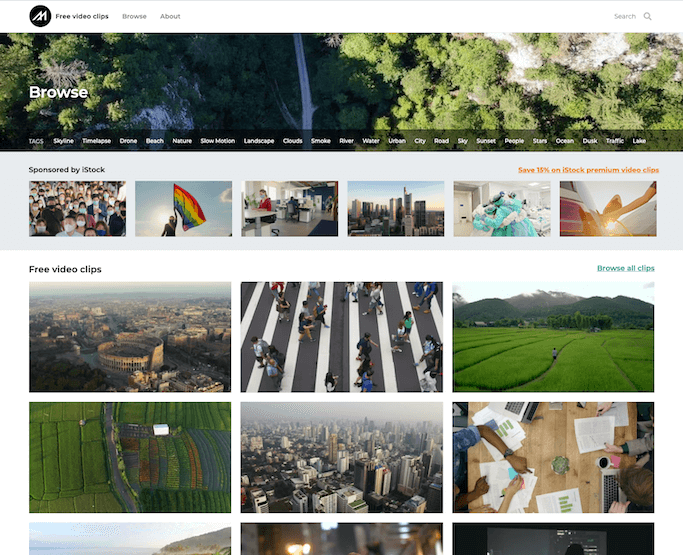Select the Clouds tag
This screenshot has height=555, width=683.
(x=293, y=141)
